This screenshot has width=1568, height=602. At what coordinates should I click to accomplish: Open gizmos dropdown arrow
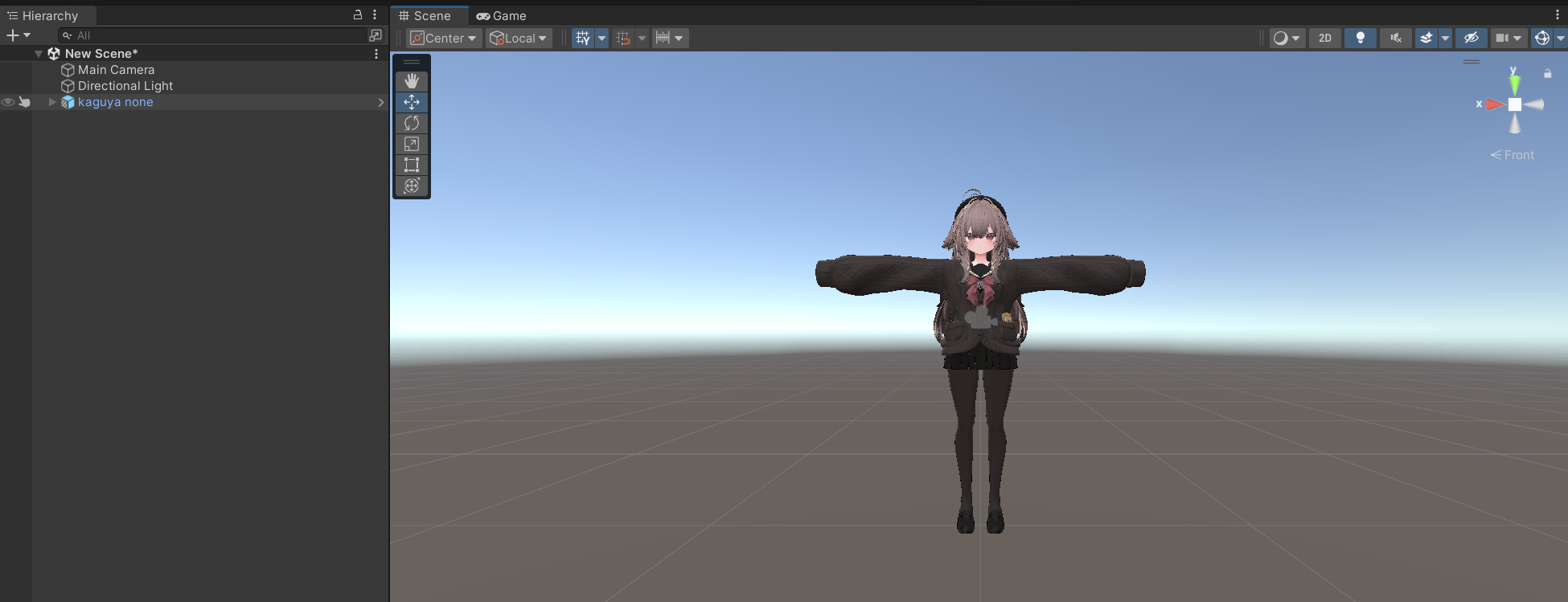pos(1561,38)
